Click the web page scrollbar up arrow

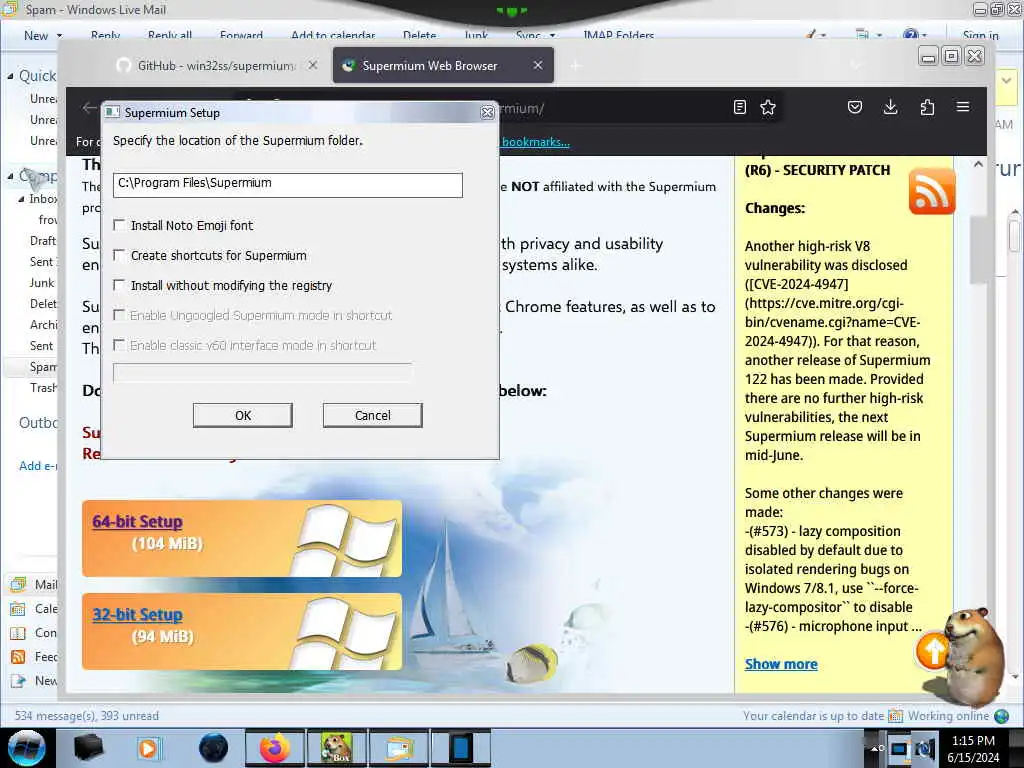click(978, 165)
